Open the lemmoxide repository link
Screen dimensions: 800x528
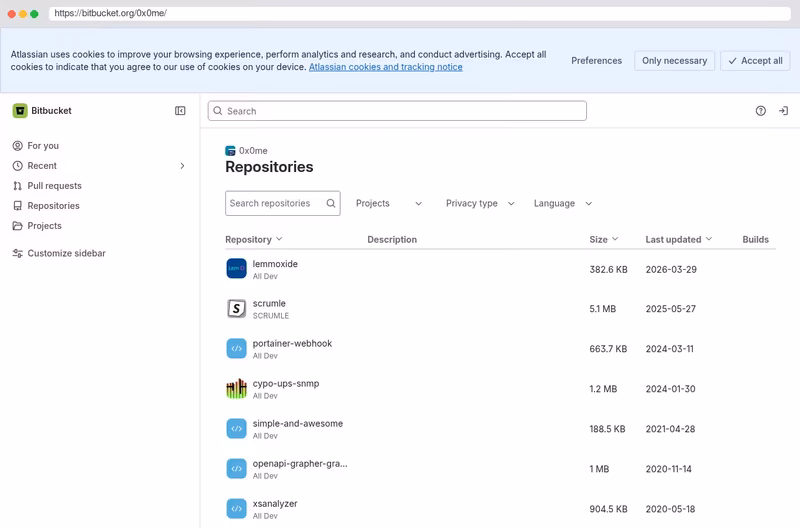[275, 264]
